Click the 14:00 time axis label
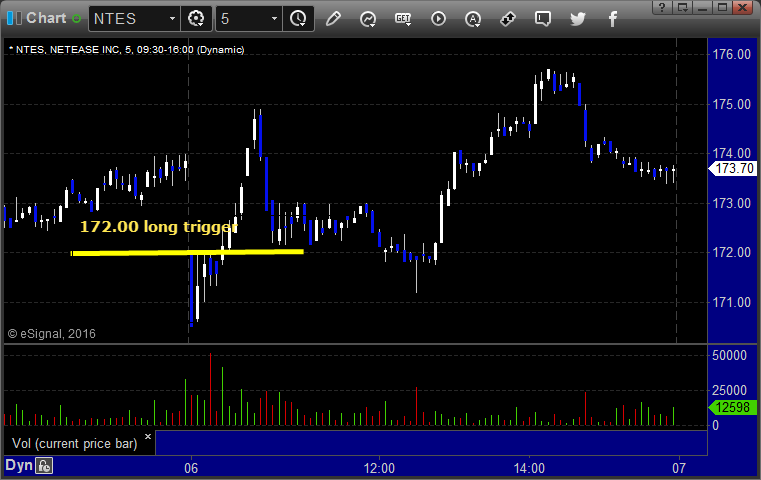The width and height of the screenshot is (761, 480). coord(529,468)
